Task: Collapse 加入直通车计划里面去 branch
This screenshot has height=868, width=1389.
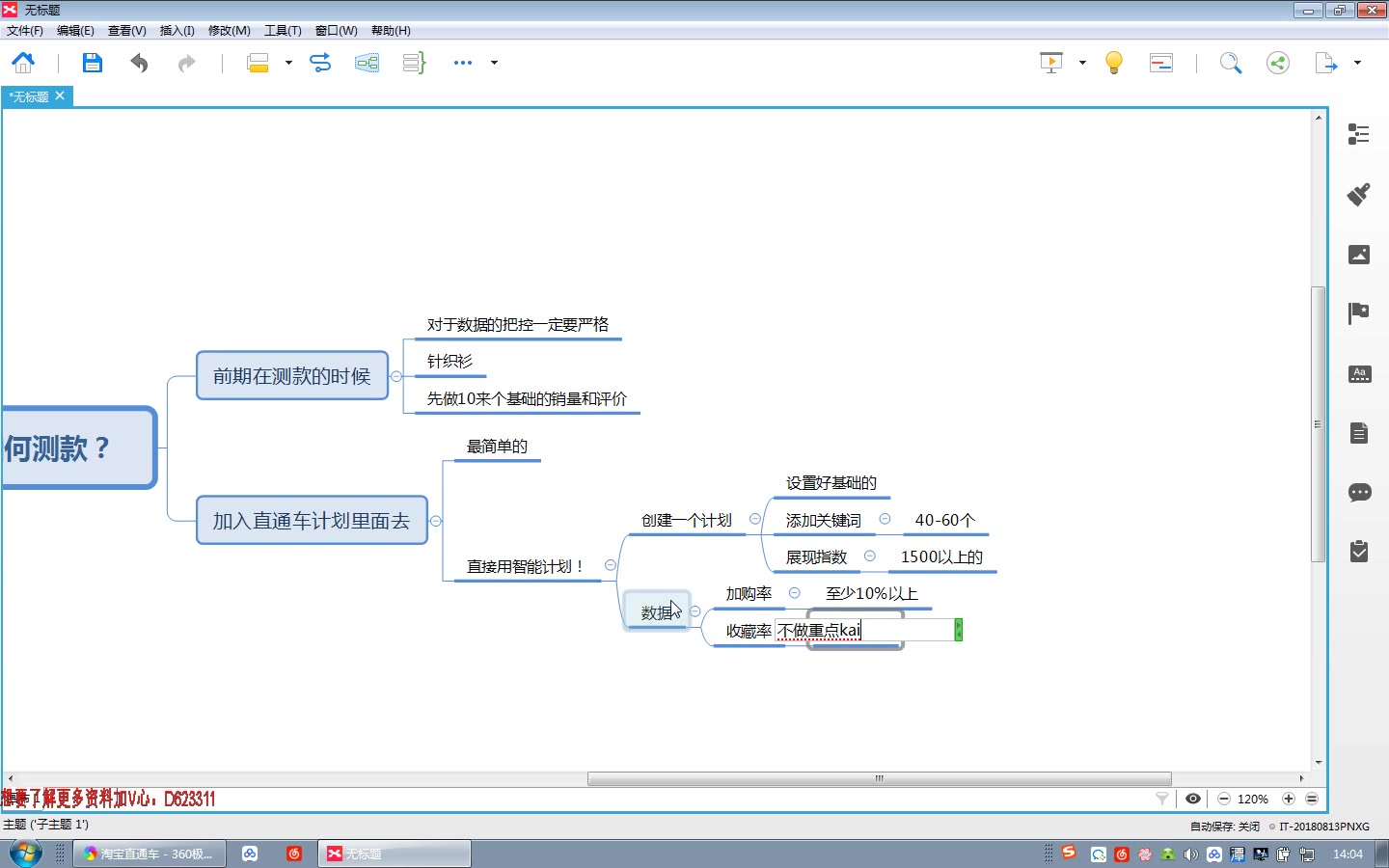Action: pyautogui.click(x=436, y=521)
